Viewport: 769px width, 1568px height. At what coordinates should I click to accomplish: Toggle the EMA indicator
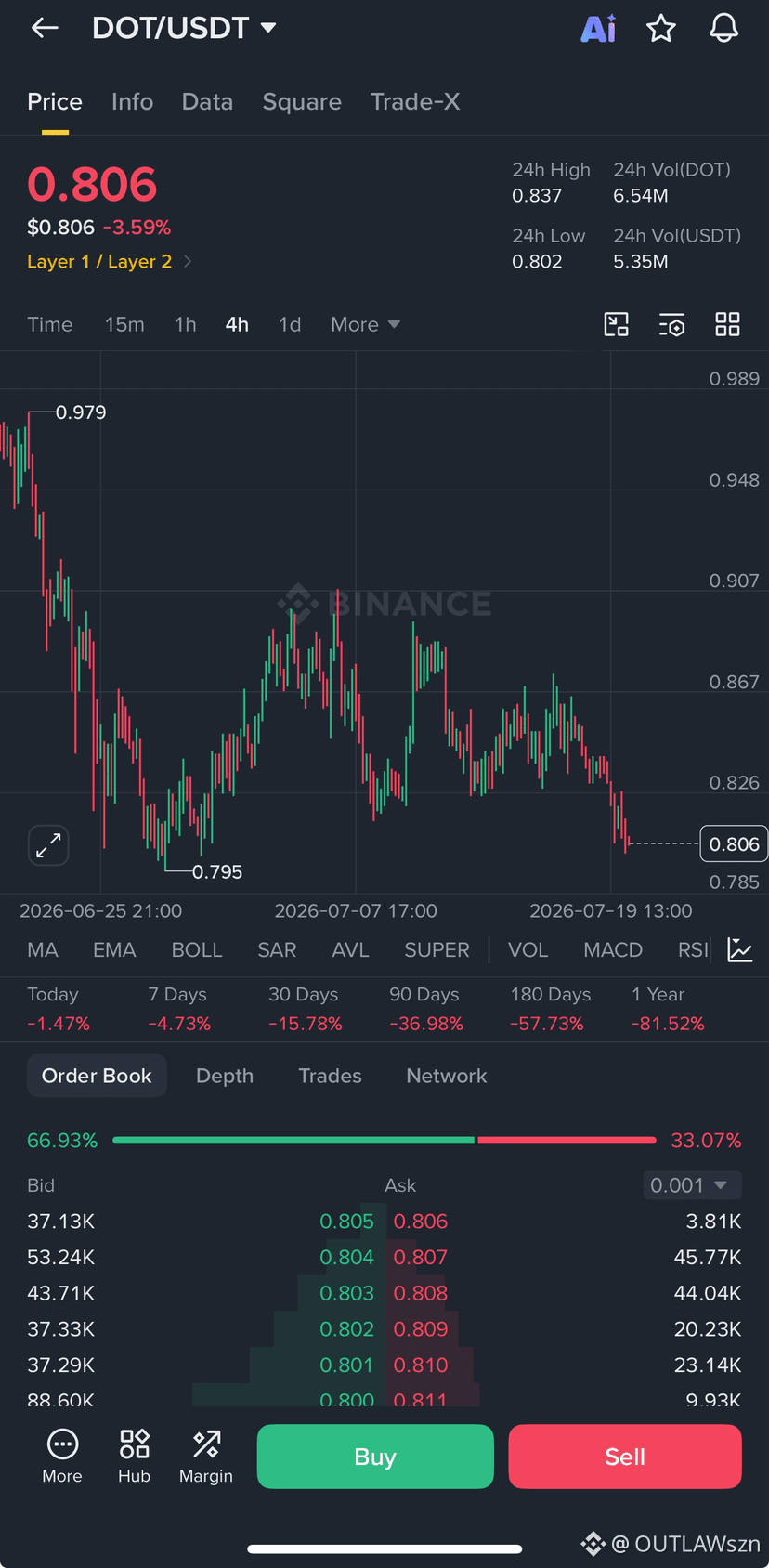(x=114, y=949)
